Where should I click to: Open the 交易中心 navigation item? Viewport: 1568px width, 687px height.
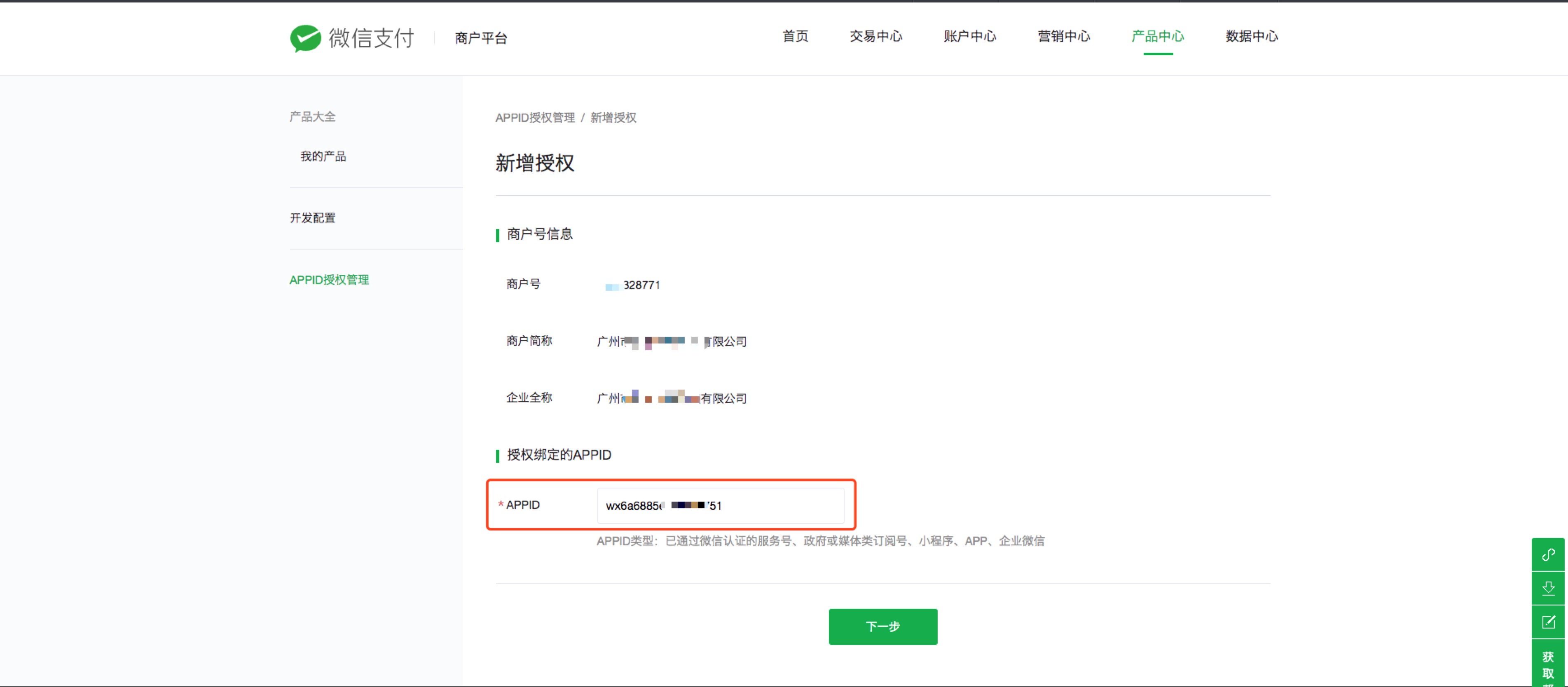(876, 37)
